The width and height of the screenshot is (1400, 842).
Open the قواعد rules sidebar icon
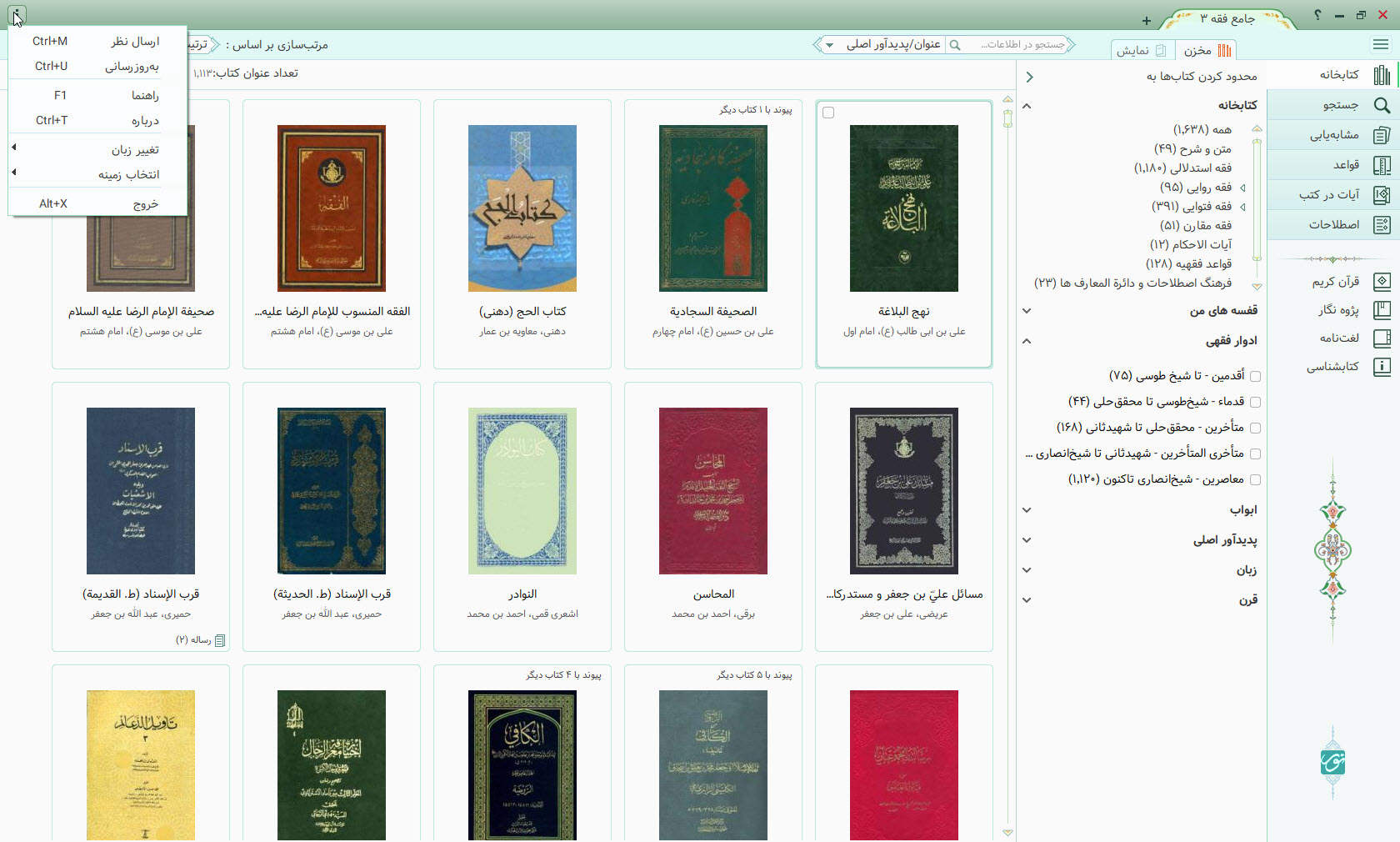pyautogui.click(x=1382, y=165)
